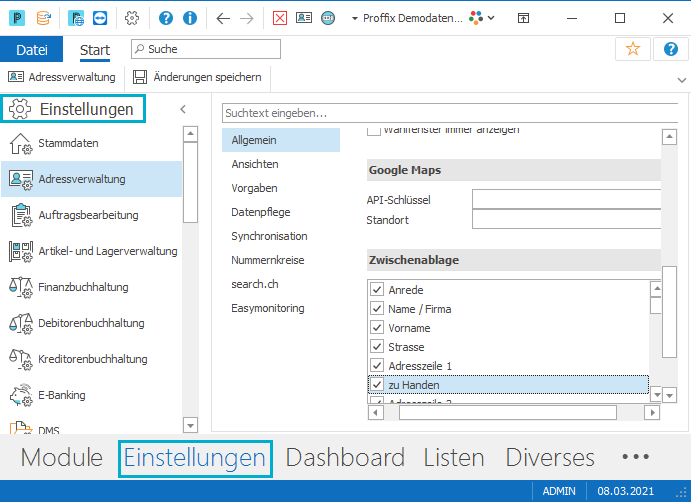The image size is (691, 502).
Task: Click the API-Schlüssel input field
Action: tap(566, 199)
